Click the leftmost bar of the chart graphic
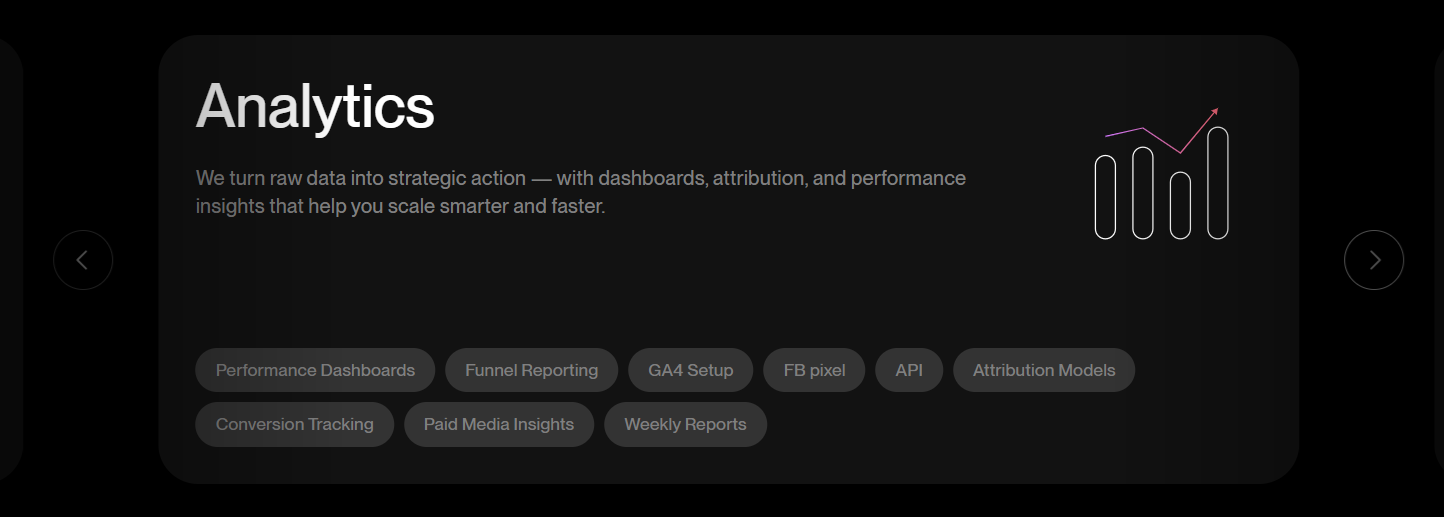The image size is (1444, 517). tap(1105, 197)
